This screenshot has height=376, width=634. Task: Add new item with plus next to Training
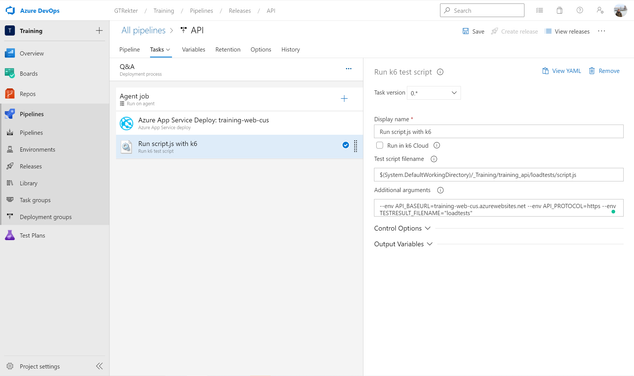click(x=99, y=30)
